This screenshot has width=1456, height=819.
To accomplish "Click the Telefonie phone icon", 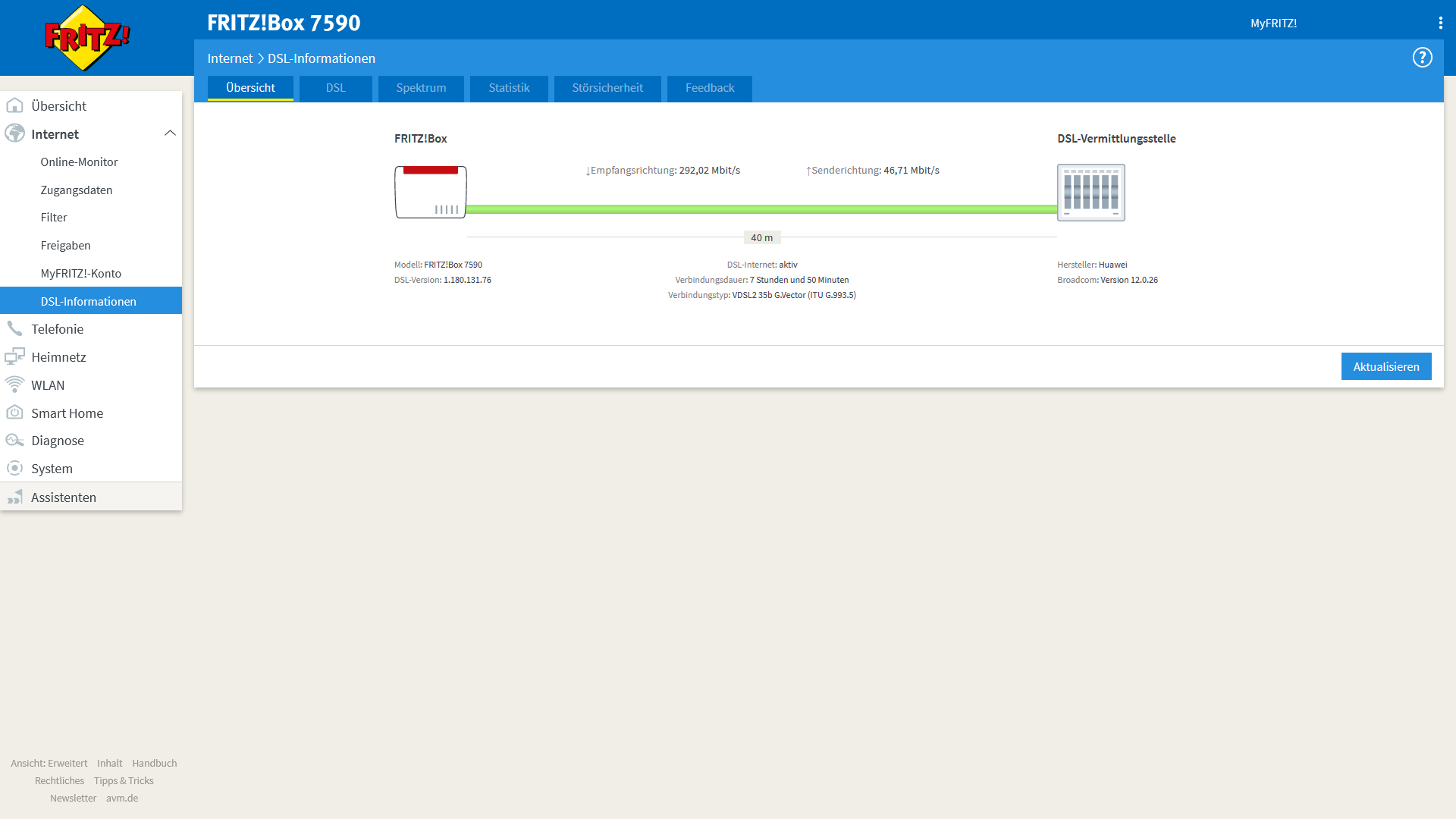I will pyautogui.click(x=14, y=328).
